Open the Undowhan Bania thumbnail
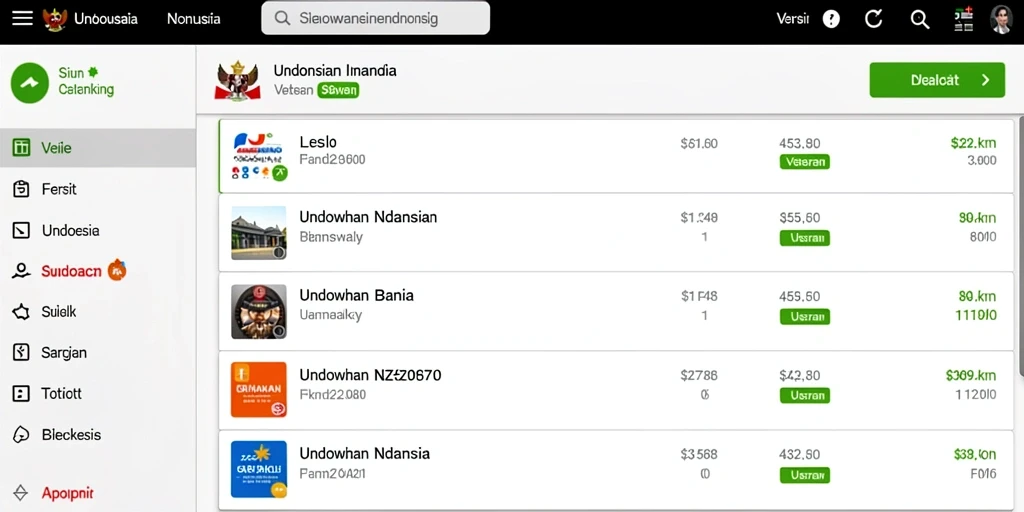Viewport: 1024px width, 512px height. pyautogui.click(x=259, y=312)
